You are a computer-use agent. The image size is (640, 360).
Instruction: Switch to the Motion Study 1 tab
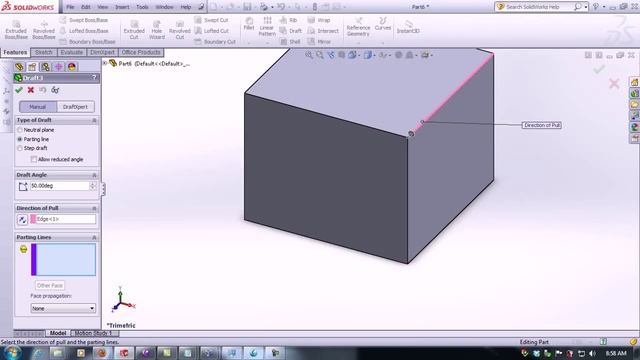(x=93, y=333)
